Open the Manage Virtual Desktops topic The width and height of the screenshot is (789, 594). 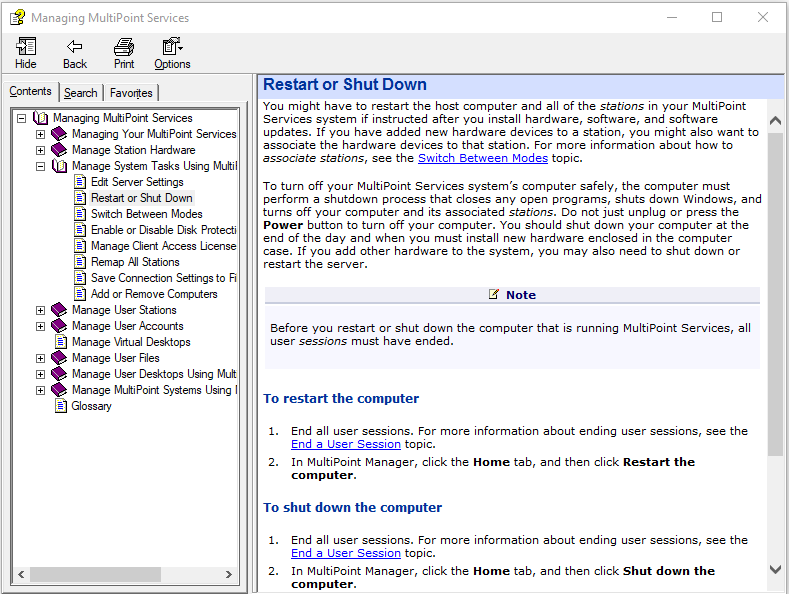point(131,342)
